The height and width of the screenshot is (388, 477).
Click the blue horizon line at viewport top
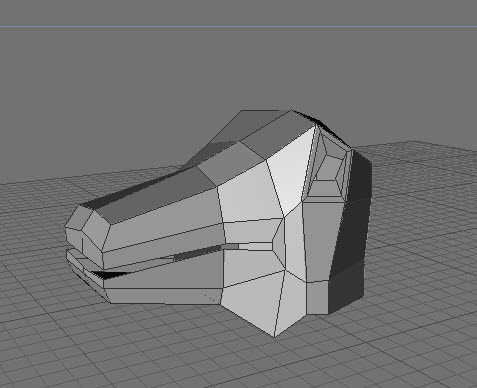[x=238, y=26]
